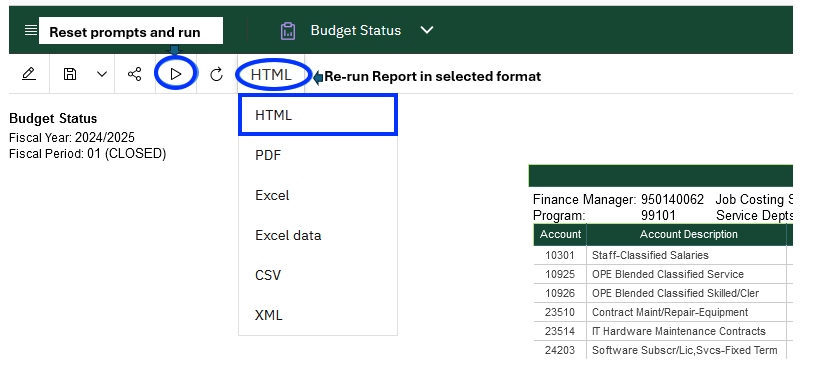Click the Program: label
This screenshot has height=383, width=832.
pos(559,215)
